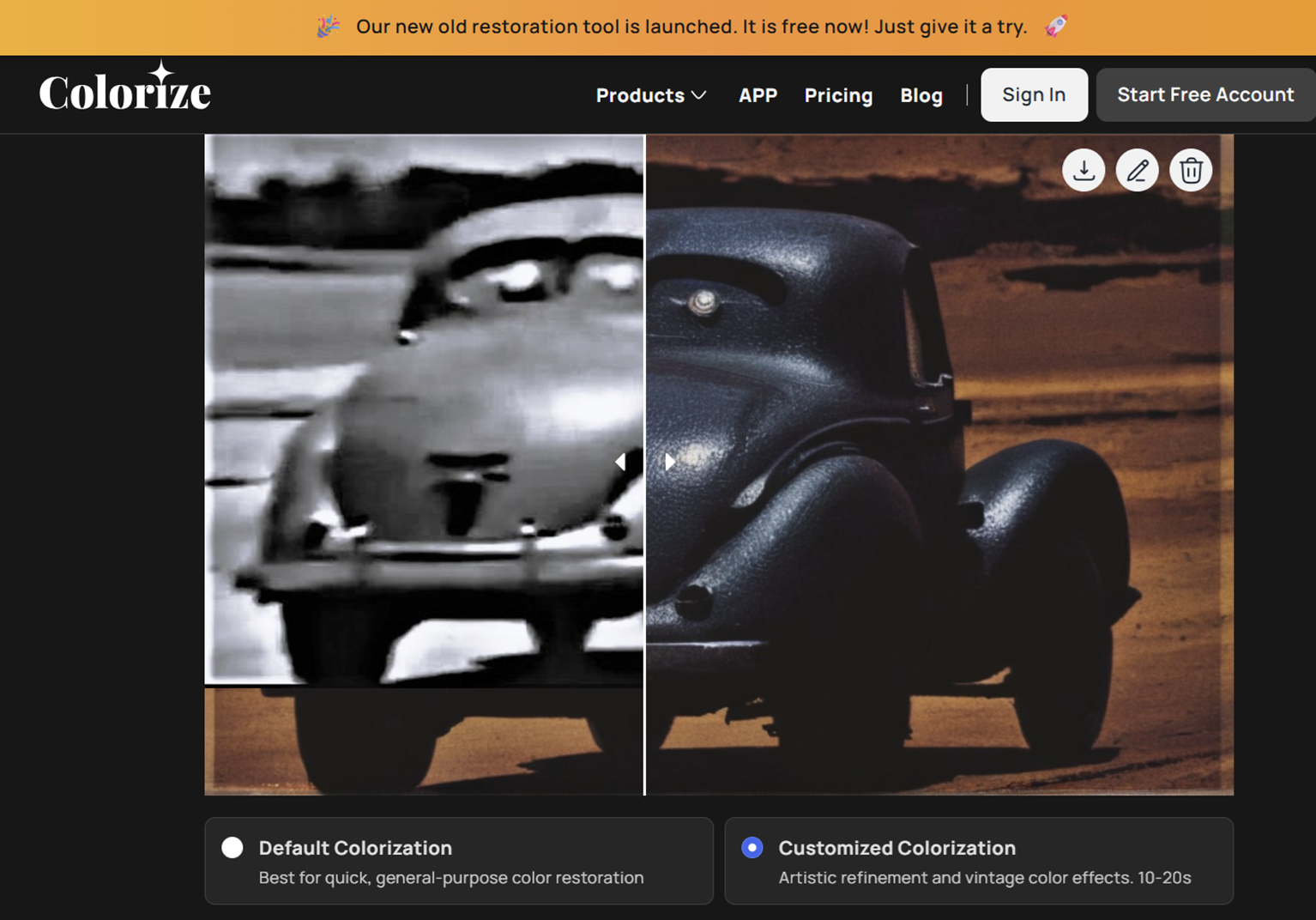Click the pencil edit icon

(x=1137, y=170)
